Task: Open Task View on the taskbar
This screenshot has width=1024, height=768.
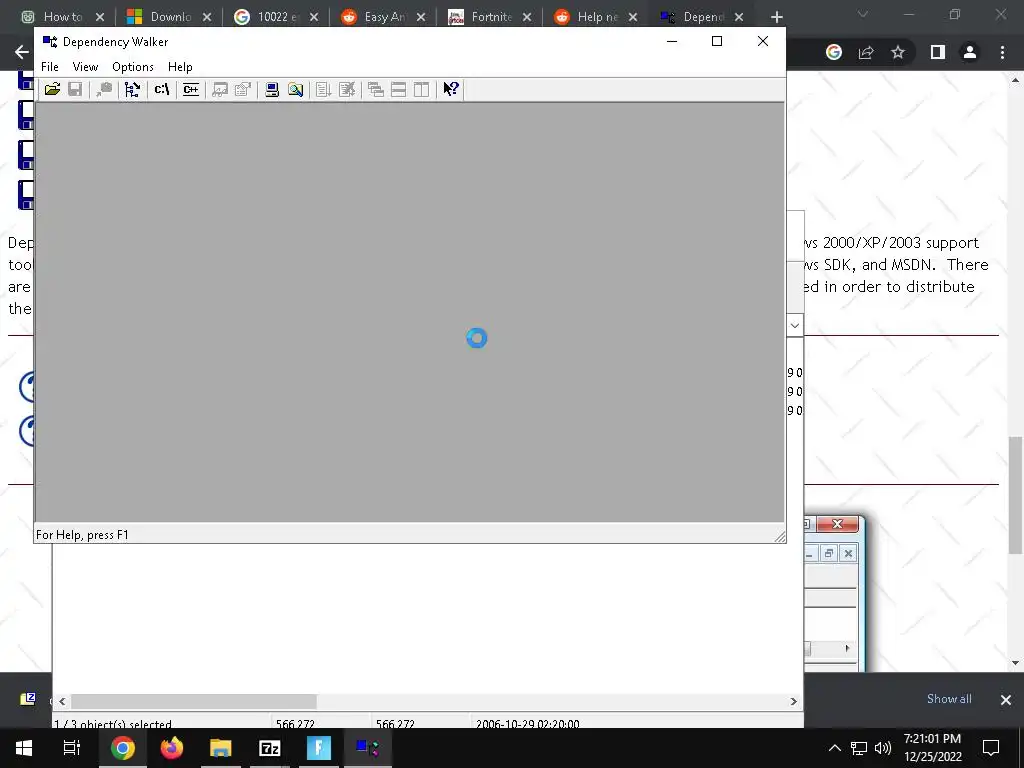Action: 71,748
